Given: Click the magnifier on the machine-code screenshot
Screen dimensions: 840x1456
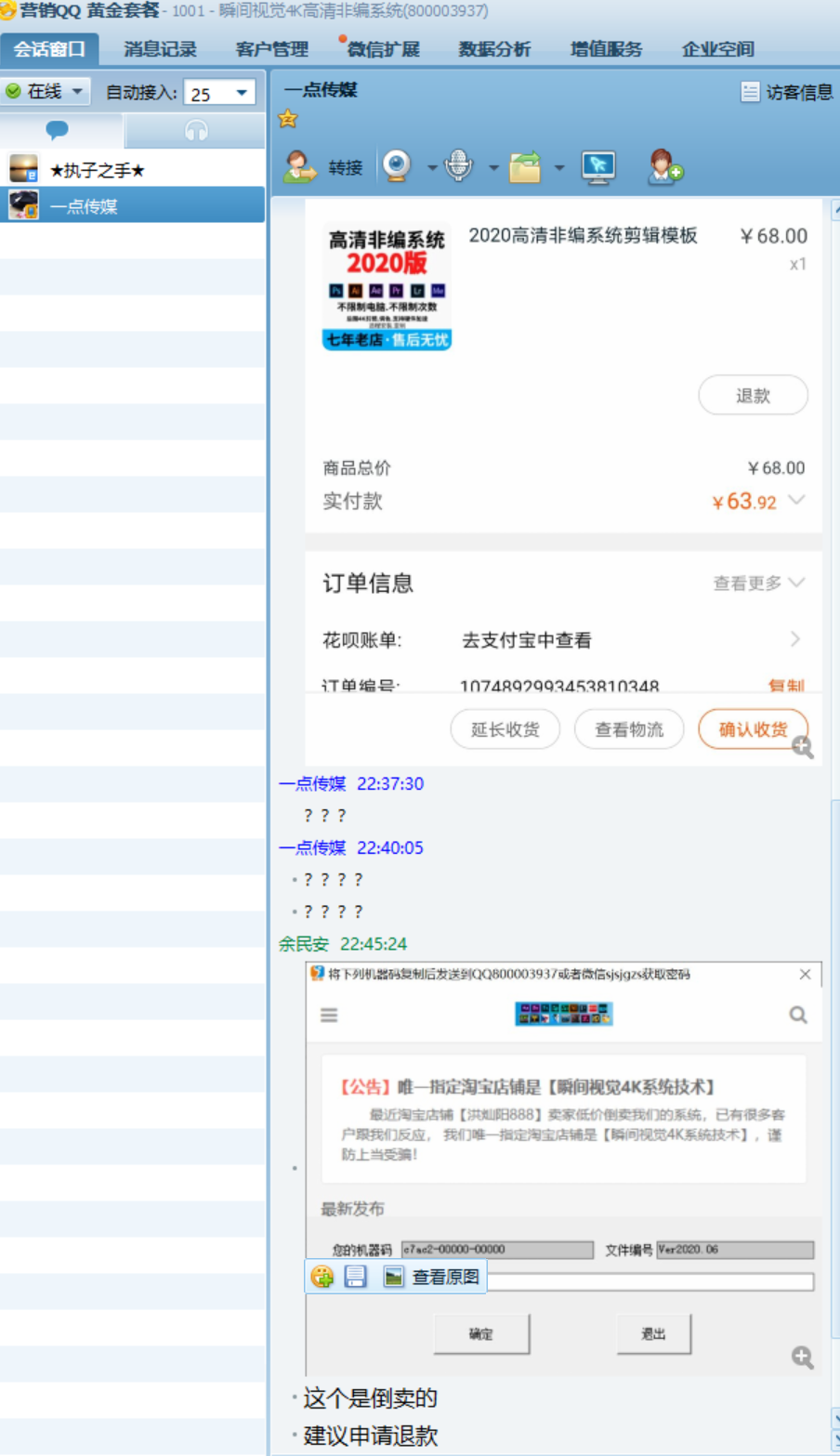Looking at the screenshot, I should 803,1358.
